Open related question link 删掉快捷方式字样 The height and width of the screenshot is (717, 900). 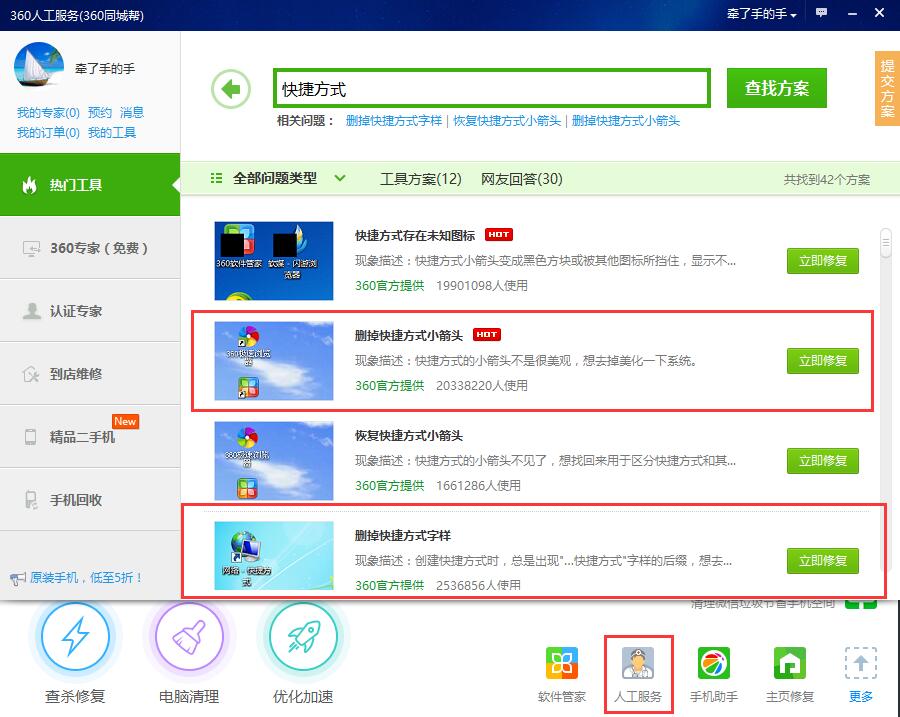point(394,121)
